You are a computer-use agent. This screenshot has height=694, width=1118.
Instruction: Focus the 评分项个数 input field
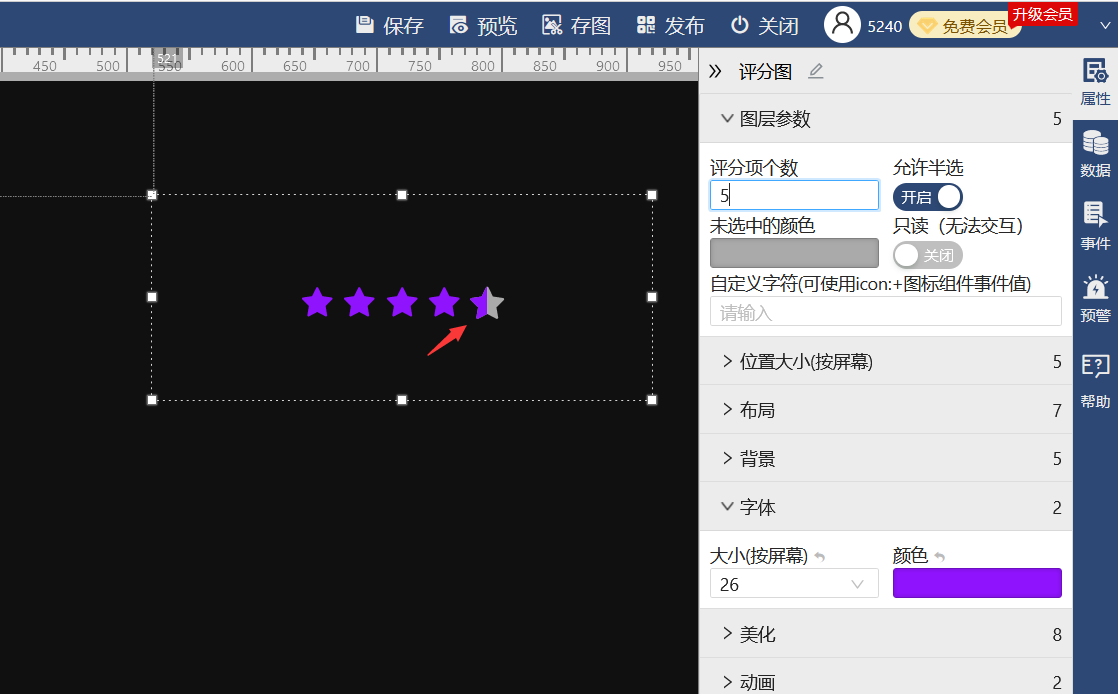tap(794, 195)
